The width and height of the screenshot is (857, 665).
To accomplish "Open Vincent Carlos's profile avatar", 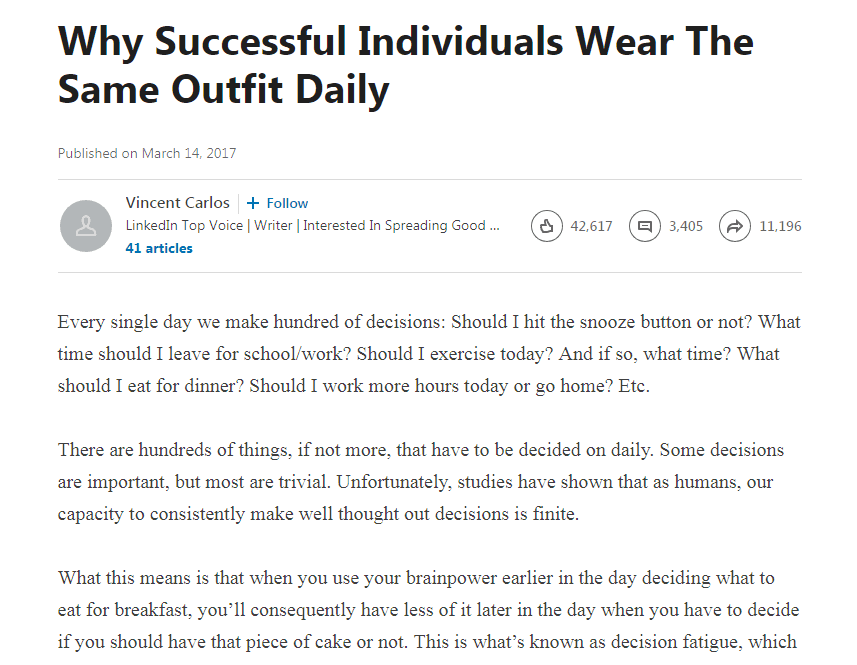I will tap(86, 226).
